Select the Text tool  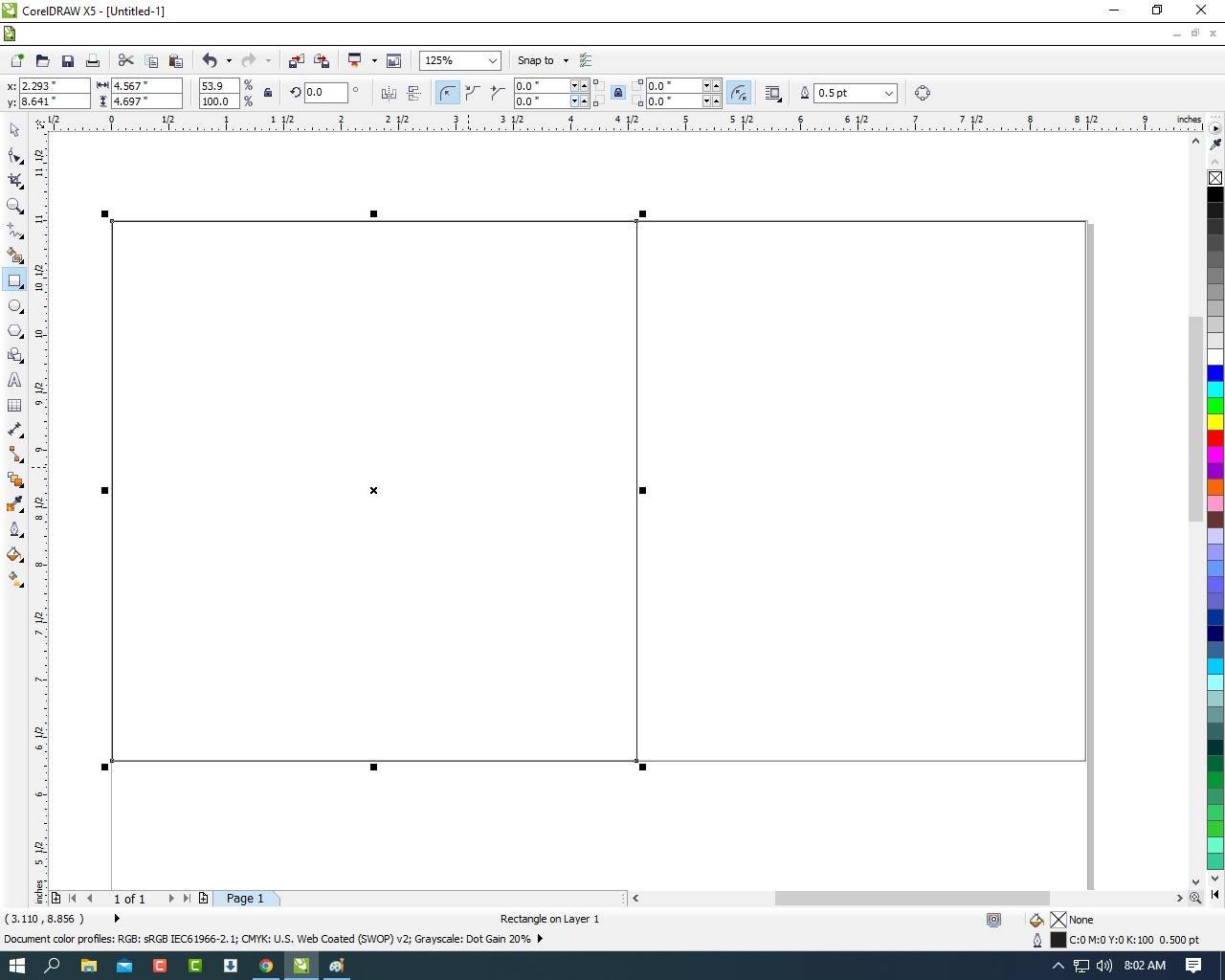pos(14,380)
